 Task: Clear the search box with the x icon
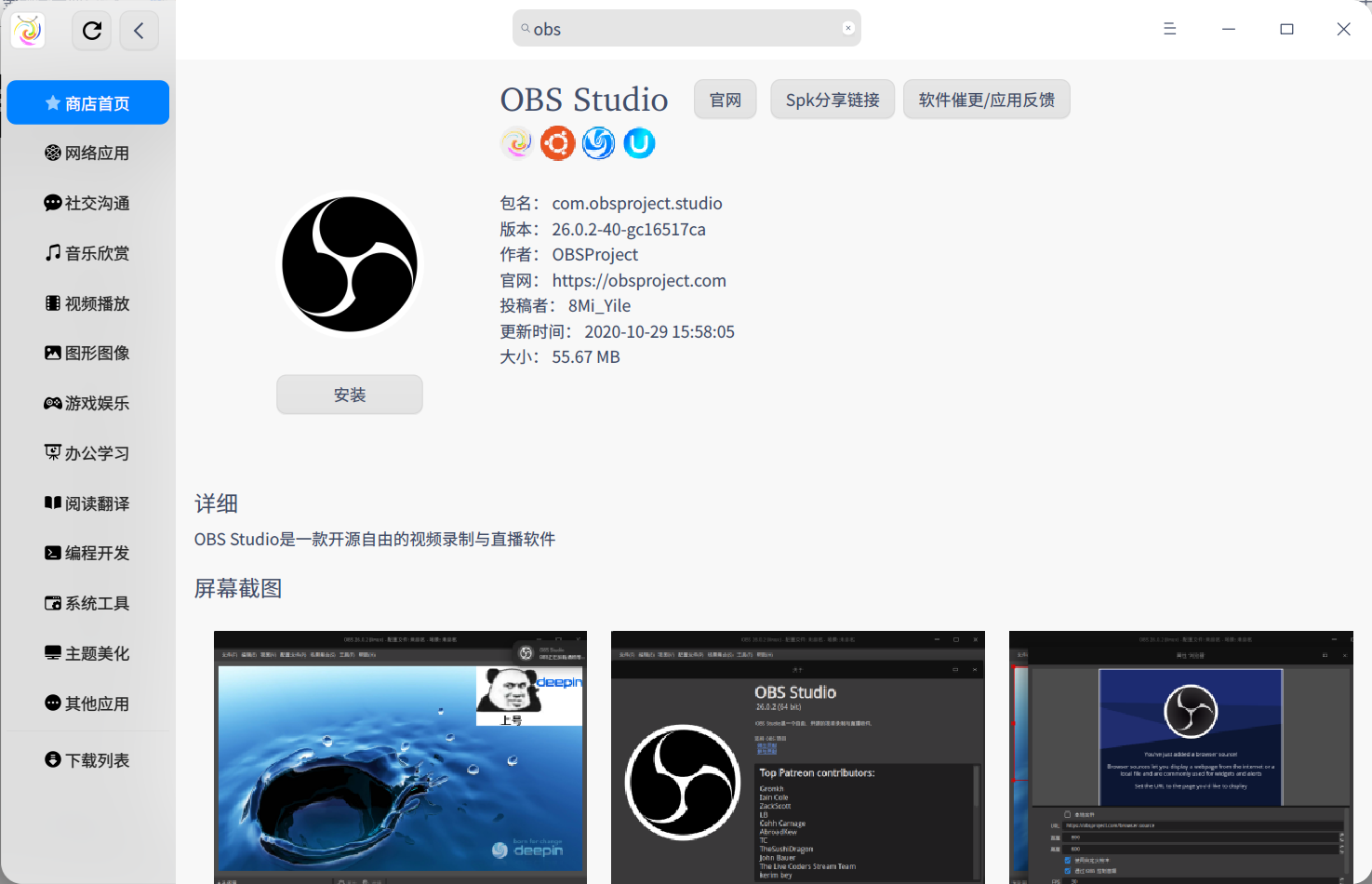coord(848,27)
